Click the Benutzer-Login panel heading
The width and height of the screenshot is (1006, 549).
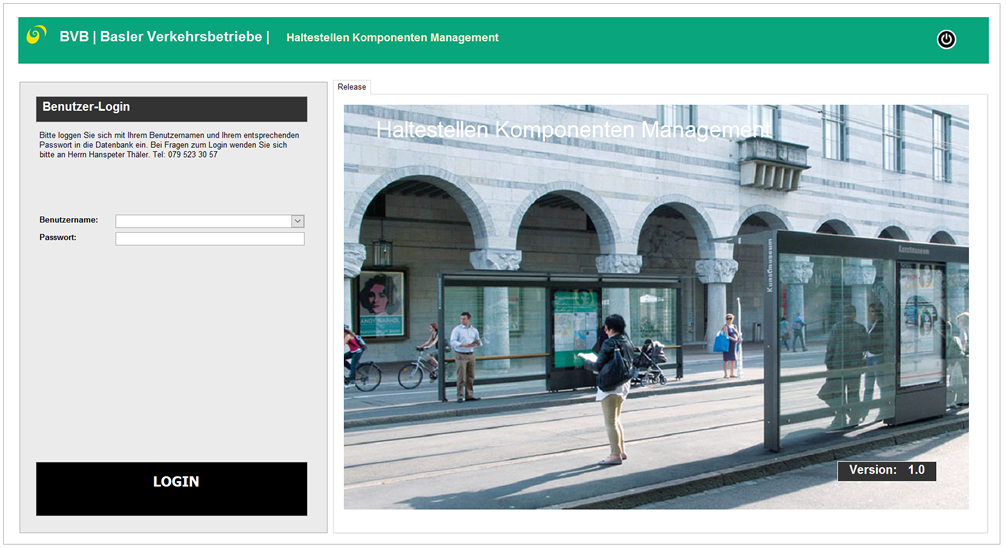(x=171, y=108)
